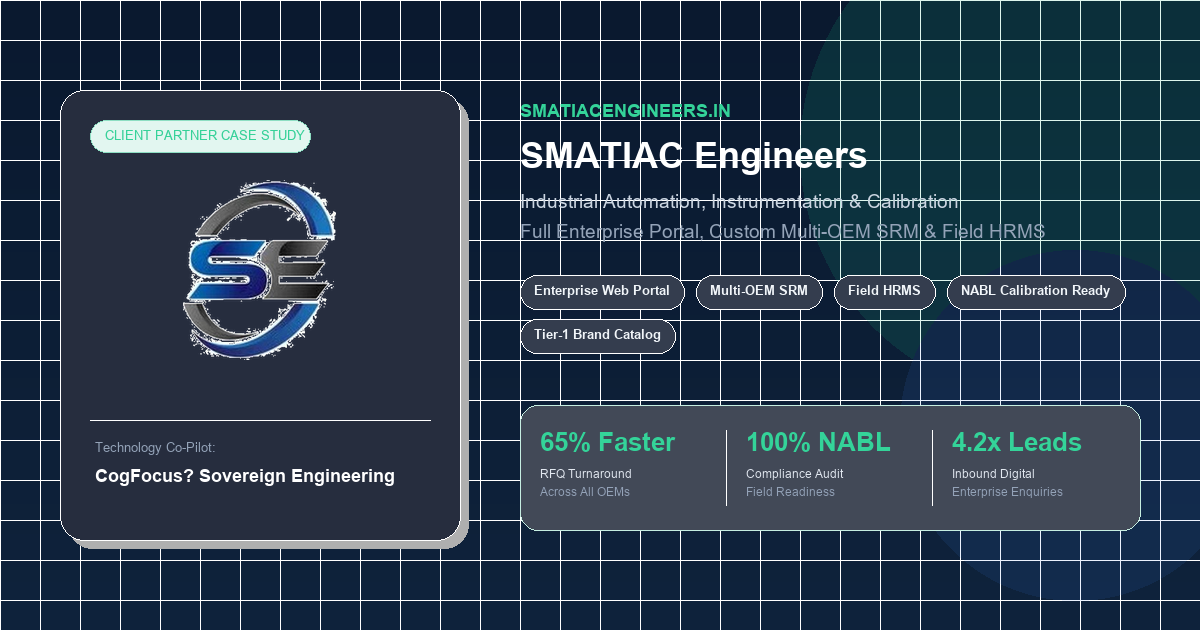
Task: Select the Tier-1 Brand Catalog tag
Action: [x=598, y=336]
